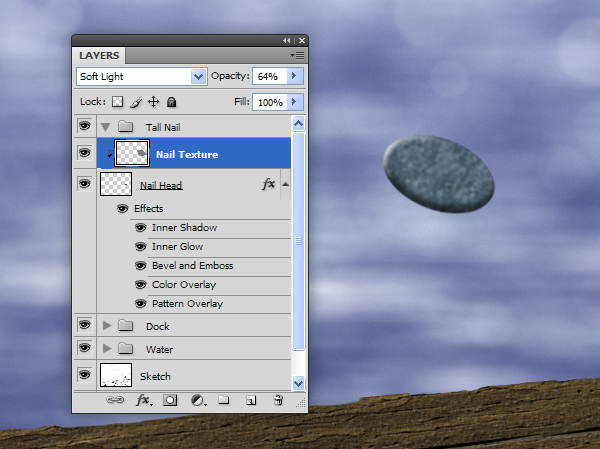Select the Dock group name

click(x=158, y=327)
